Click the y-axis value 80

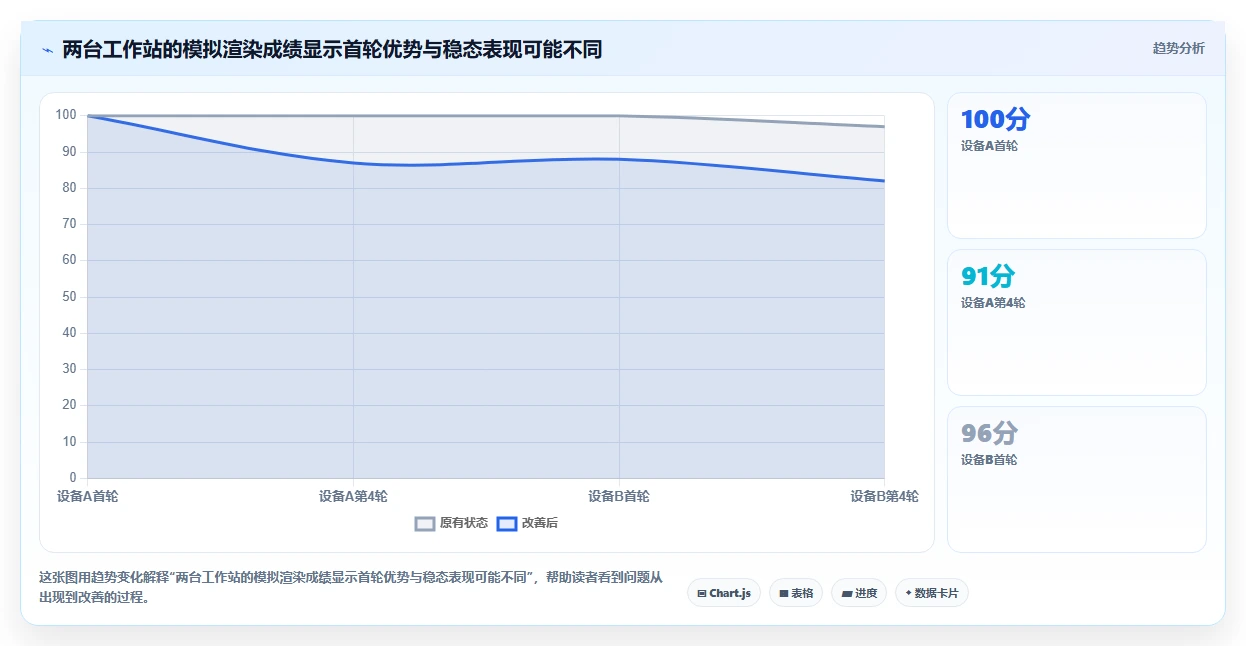click(x=69, y=188)
